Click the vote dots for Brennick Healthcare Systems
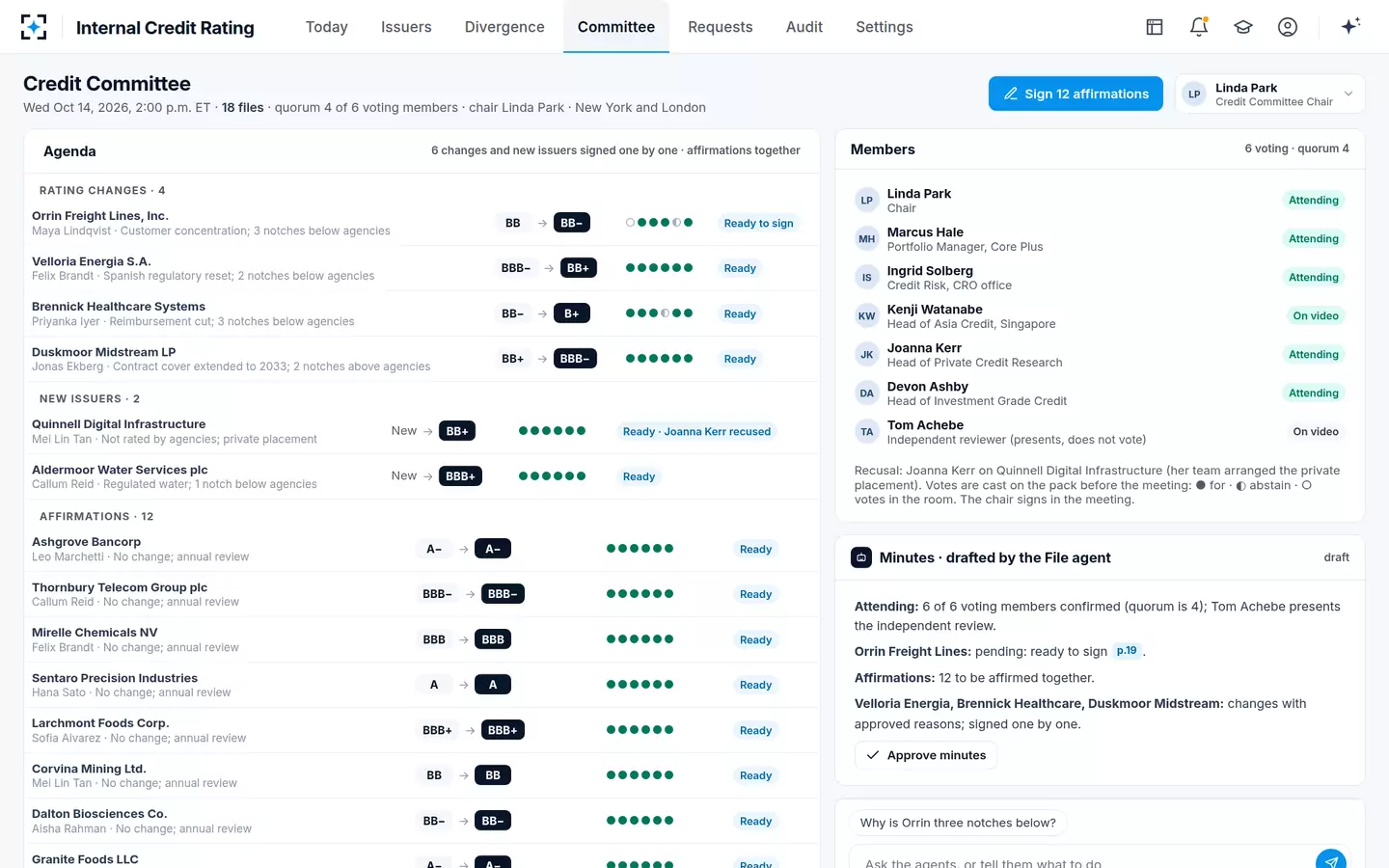This screenshot has height=868, width=1389. (x=660, y=313)
